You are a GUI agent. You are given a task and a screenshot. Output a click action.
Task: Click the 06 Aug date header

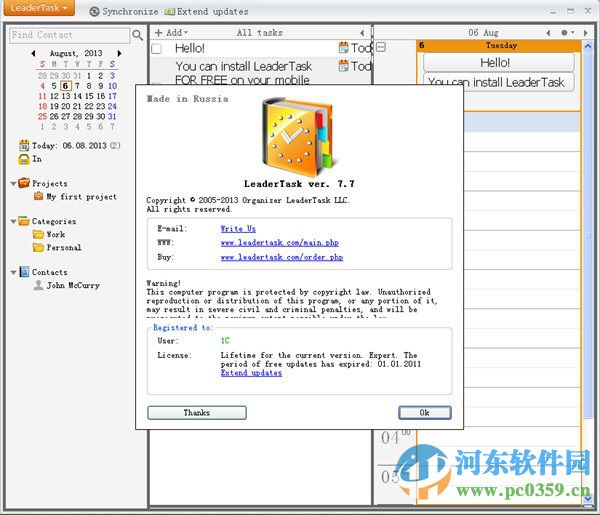click(483, 33)
